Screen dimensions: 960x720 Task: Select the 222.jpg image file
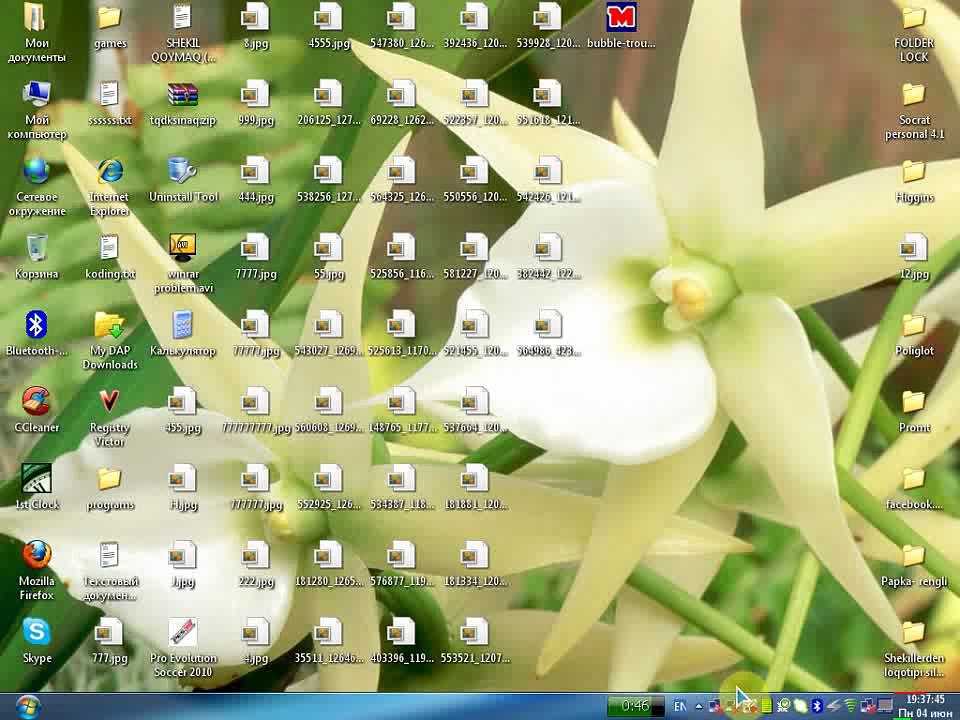255,555
